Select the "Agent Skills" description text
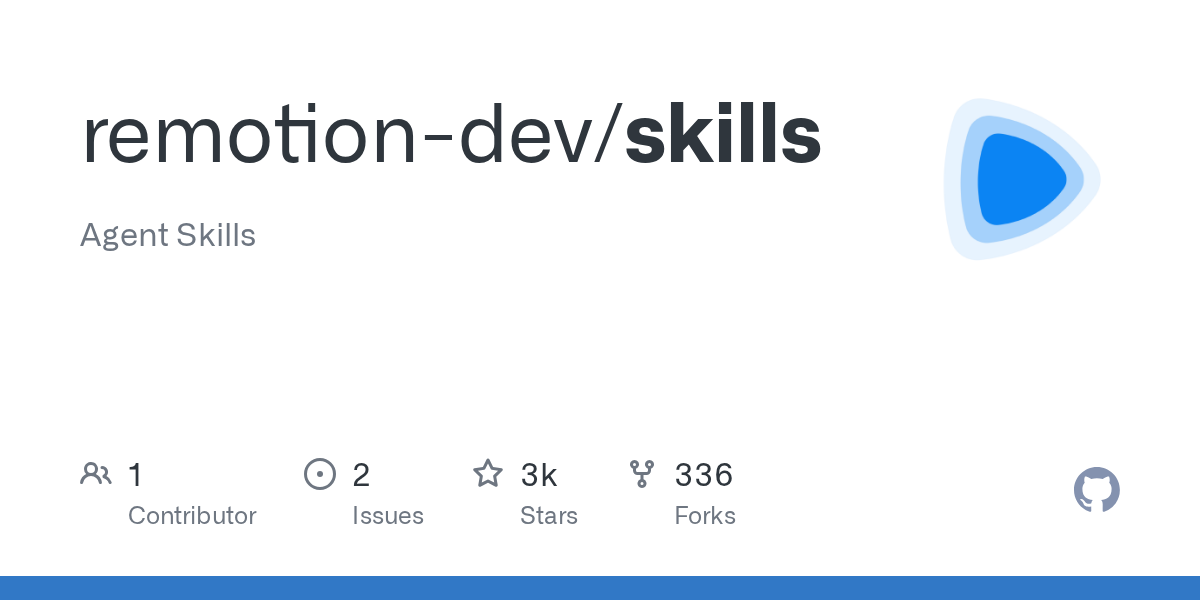Screen dimensions: 1200x600 [x=168, y=236]
